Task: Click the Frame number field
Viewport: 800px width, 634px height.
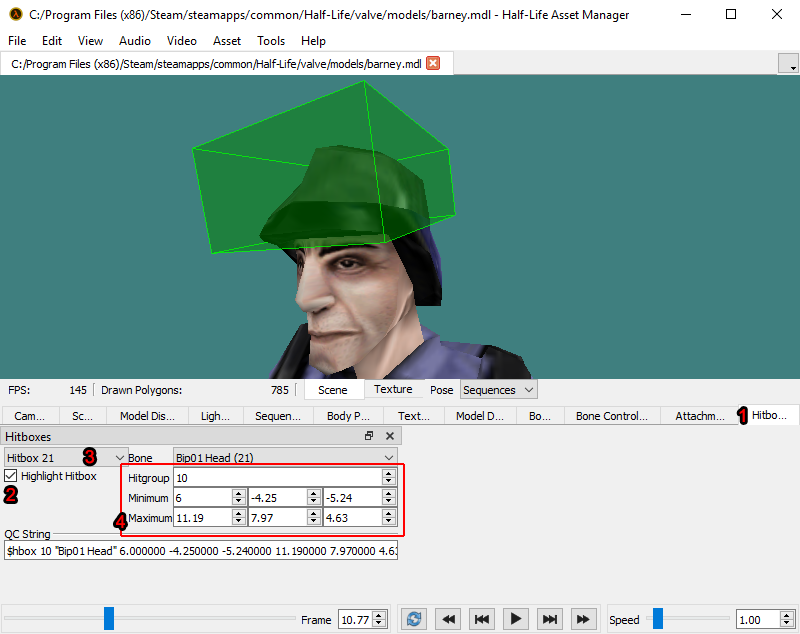Action: pyautogui.click(x=356, y=619)
